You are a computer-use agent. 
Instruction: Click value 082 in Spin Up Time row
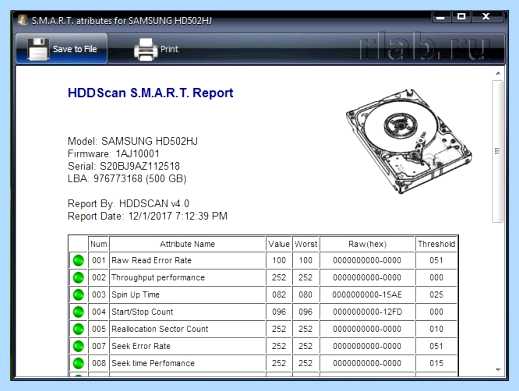coord(279,295)
